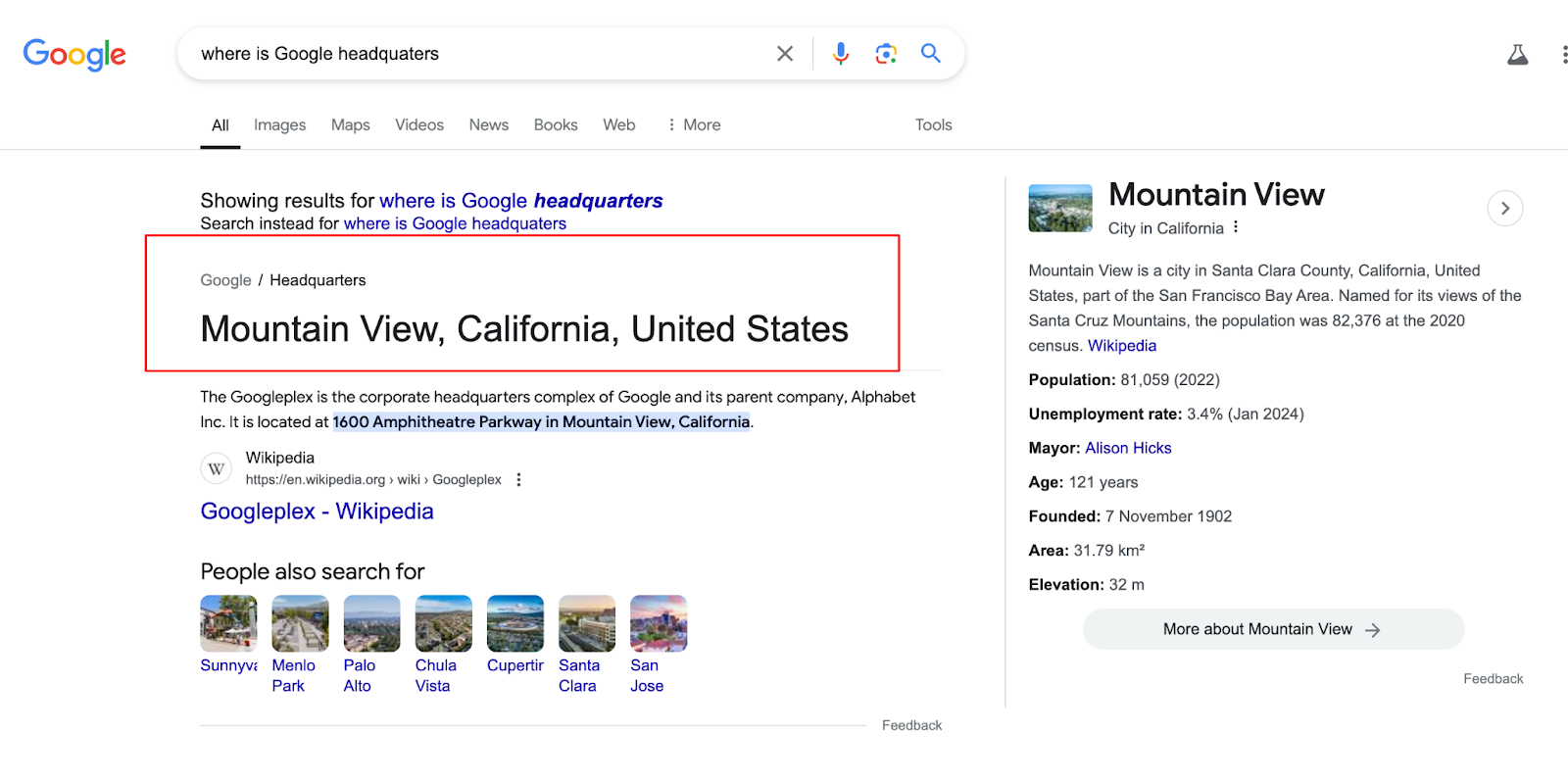The height and width of the screenshot is (781, 1568).
Task: Click 'Mountain View, California, United States' answer
Action: [524, 329]
